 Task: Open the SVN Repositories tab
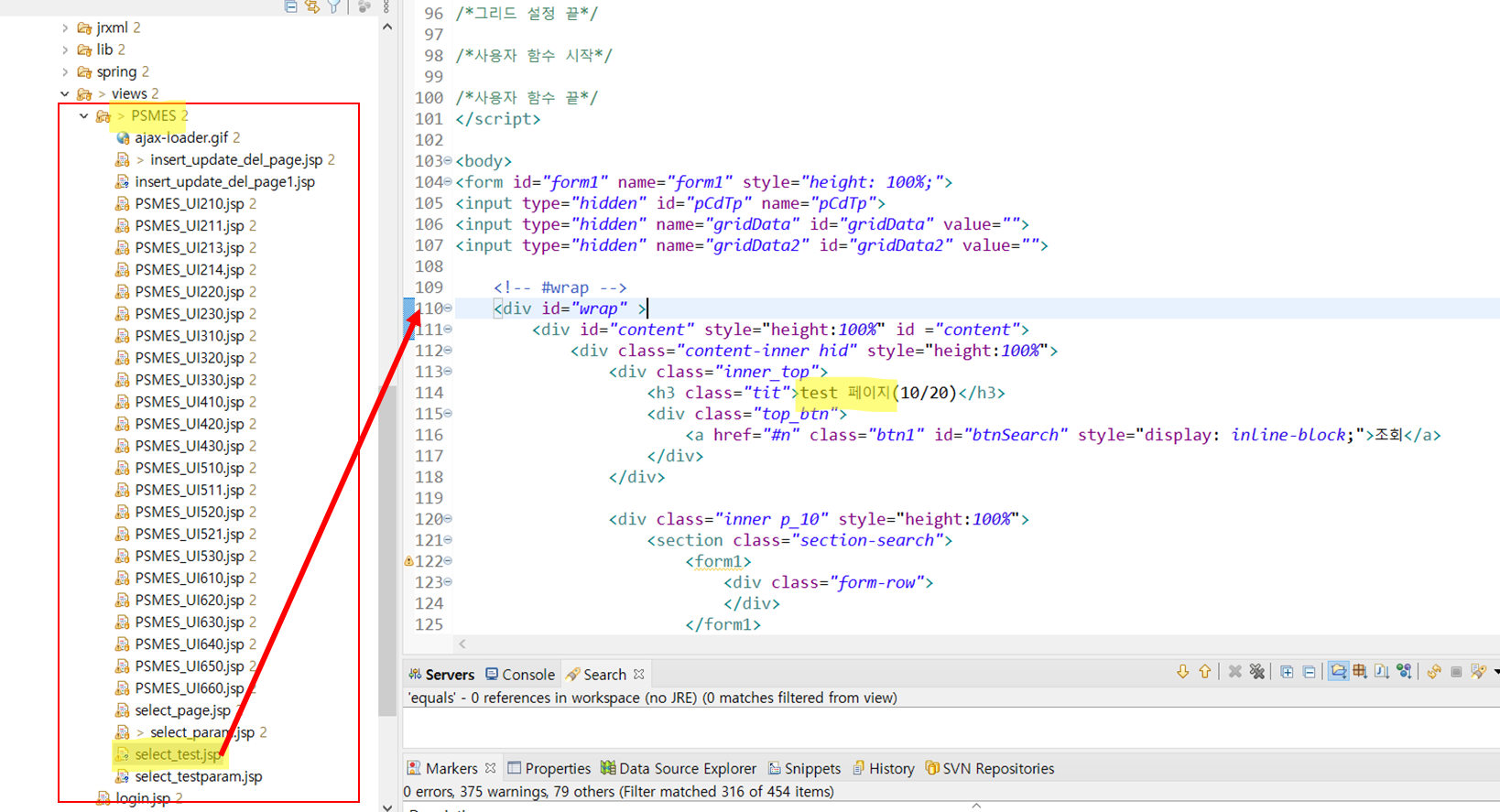989,768
